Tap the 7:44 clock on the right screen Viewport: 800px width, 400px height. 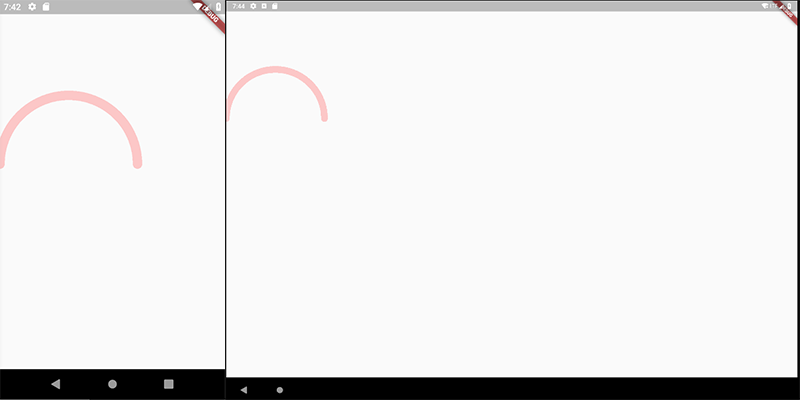pyautogui.click(x=238, y=6)
